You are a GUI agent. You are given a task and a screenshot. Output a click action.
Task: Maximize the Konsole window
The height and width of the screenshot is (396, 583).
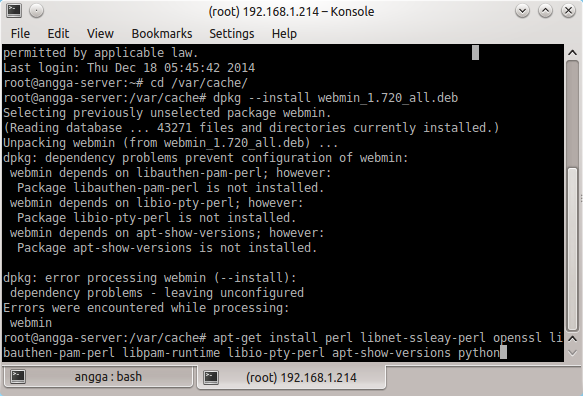click(545, 11)
